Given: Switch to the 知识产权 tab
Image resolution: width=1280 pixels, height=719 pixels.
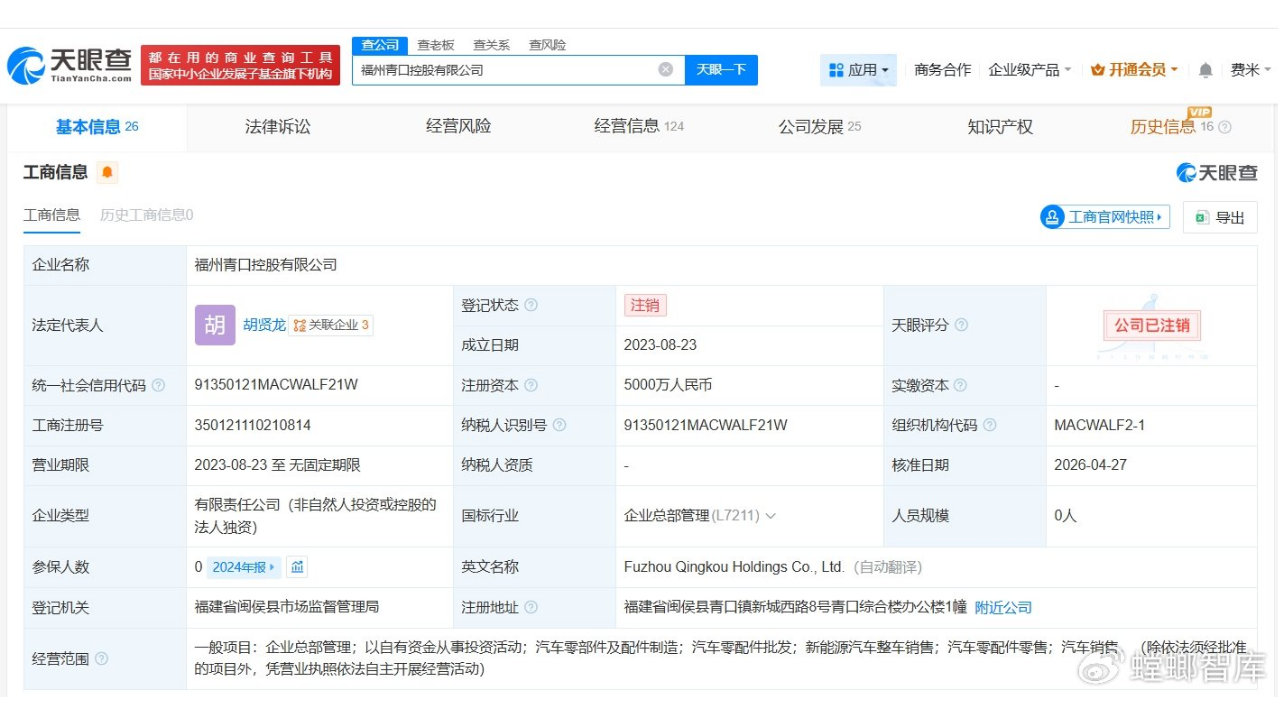Looking at the screenshot, I should (1000, 127).
